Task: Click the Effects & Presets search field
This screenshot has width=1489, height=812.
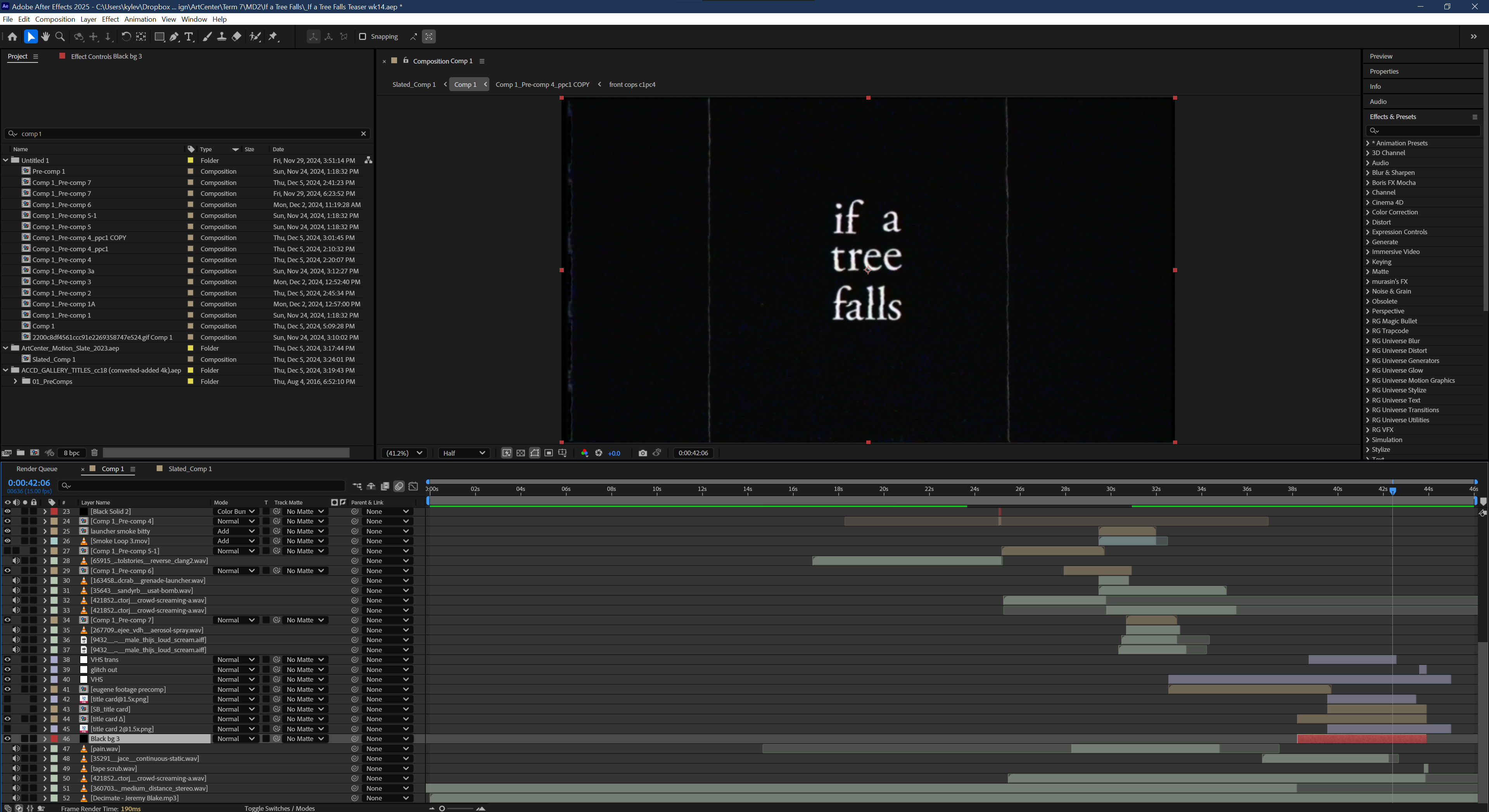Action: (x=1425, y=131)
